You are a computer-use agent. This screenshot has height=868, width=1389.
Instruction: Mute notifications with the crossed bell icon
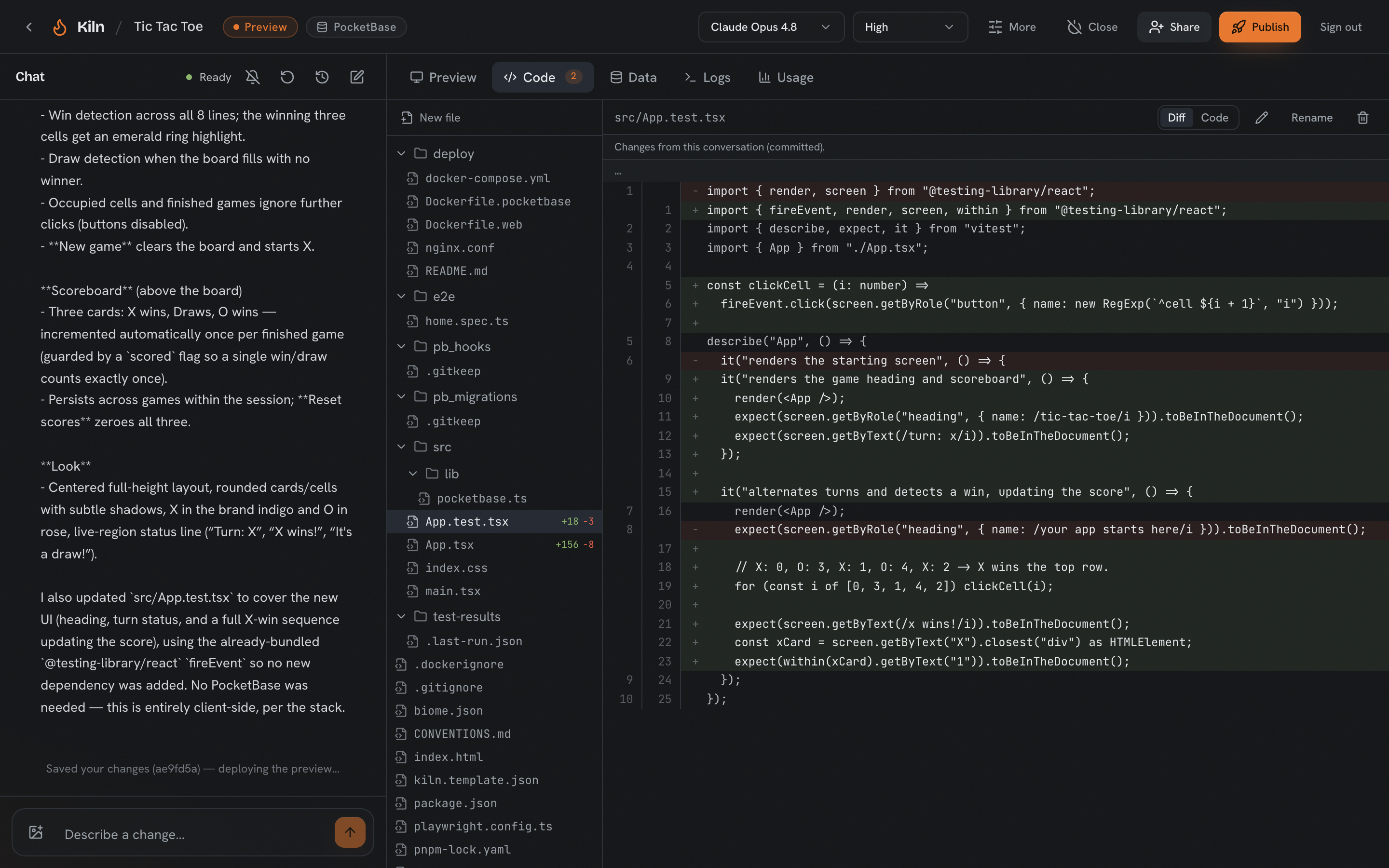(x=253, y=77)
